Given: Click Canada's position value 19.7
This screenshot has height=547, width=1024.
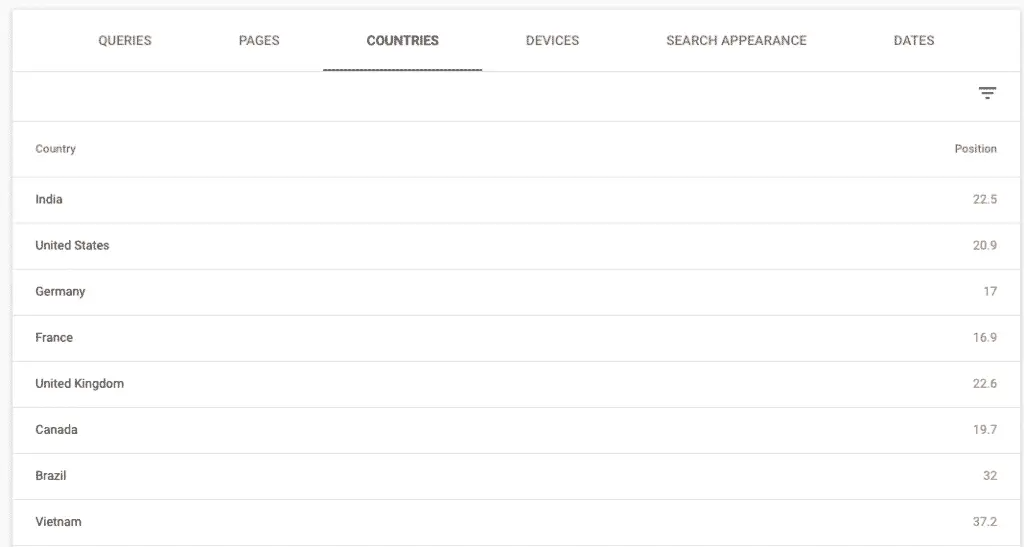Looking at the screenshot, I should pos(984,430).
